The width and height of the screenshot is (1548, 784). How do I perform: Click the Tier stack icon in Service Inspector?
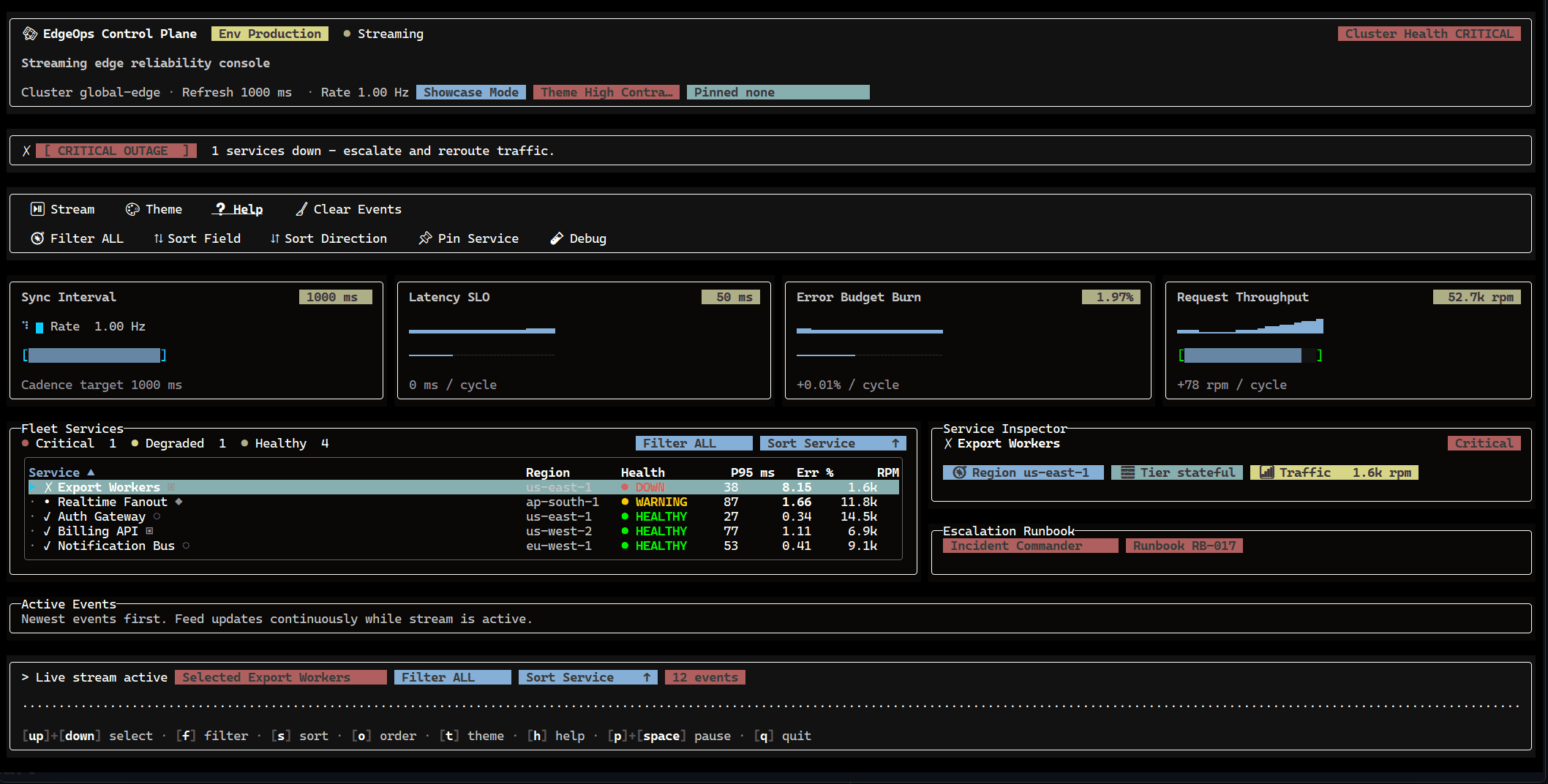click(1128, 472)
